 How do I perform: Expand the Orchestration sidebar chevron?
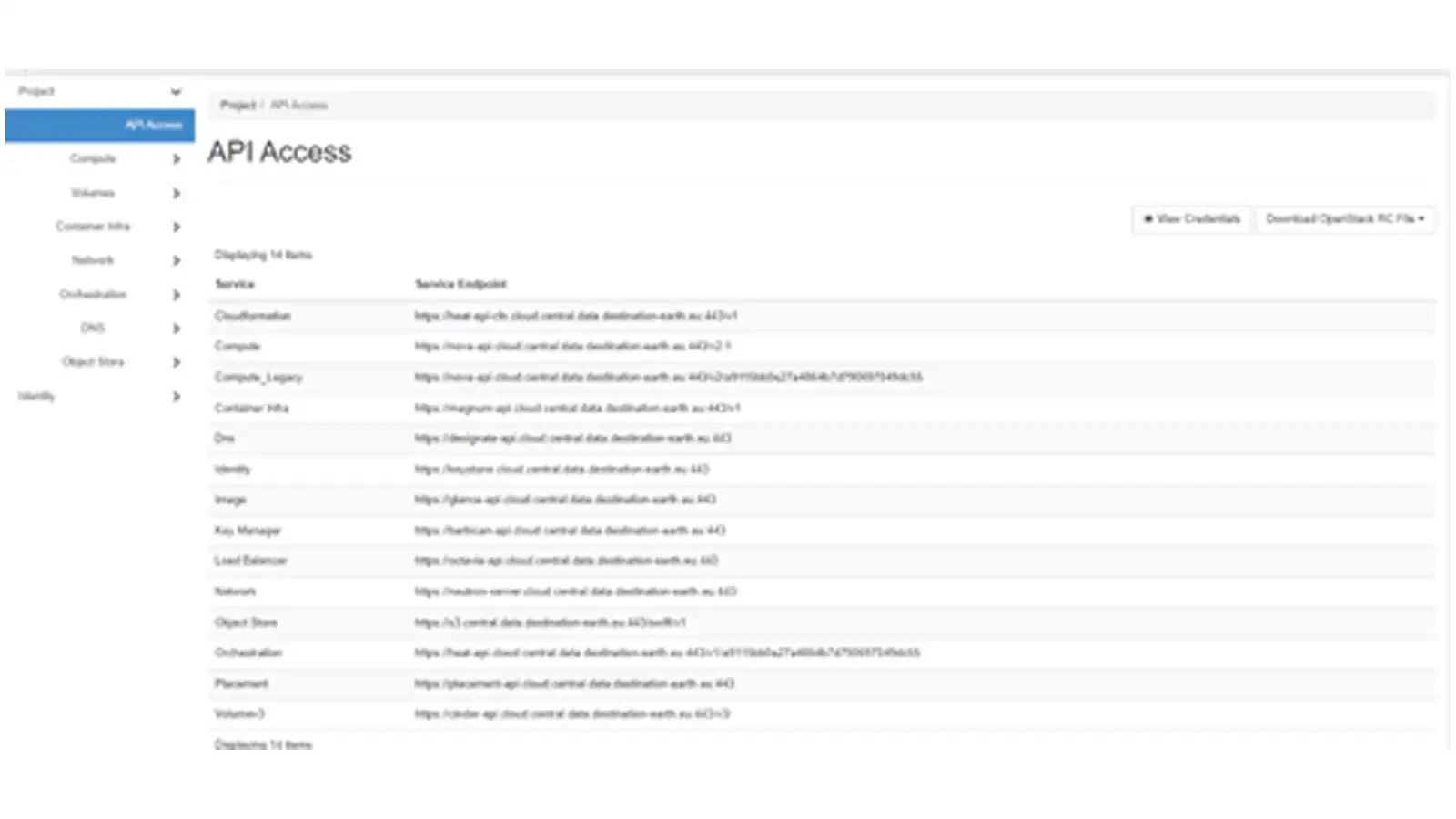(x=176, y=295)
